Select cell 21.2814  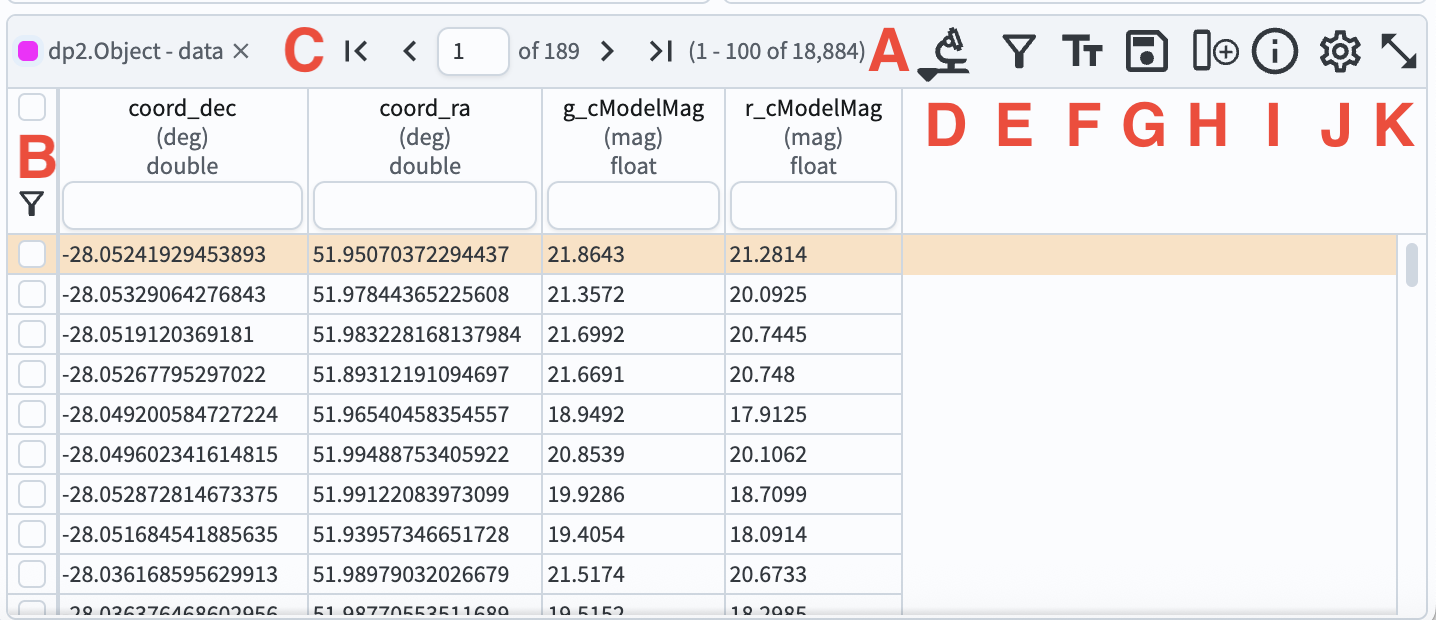(x=813, y=255)
